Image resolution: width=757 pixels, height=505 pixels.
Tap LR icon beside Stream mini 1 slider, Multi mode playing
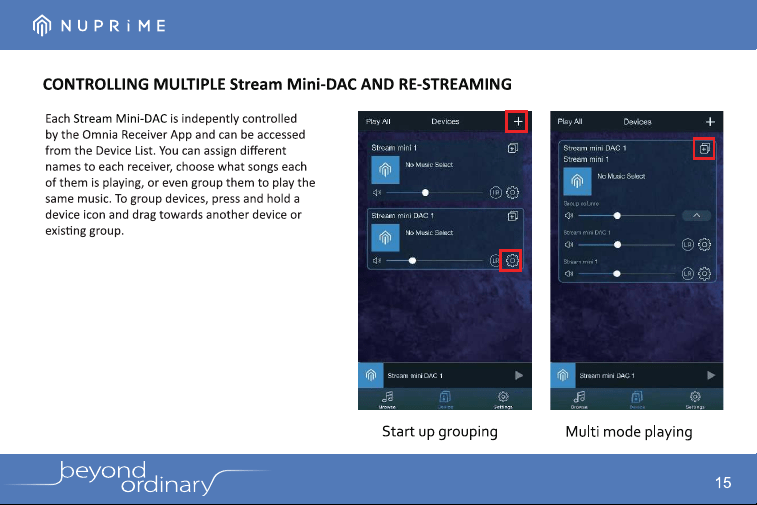(687, 274)
